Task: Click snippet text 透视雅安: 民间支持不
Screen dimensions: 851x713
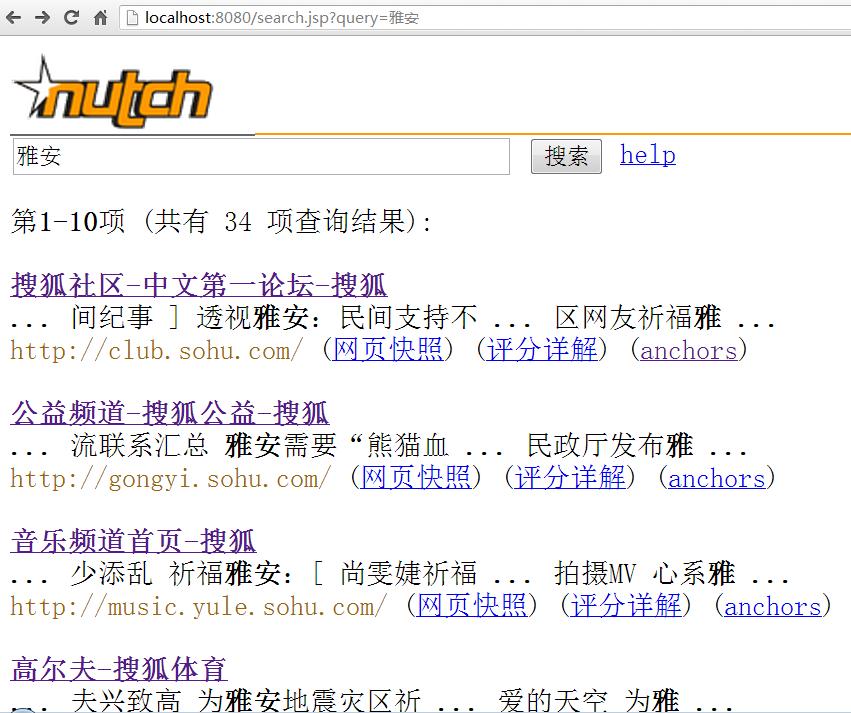Action: [x=337, y=317]
